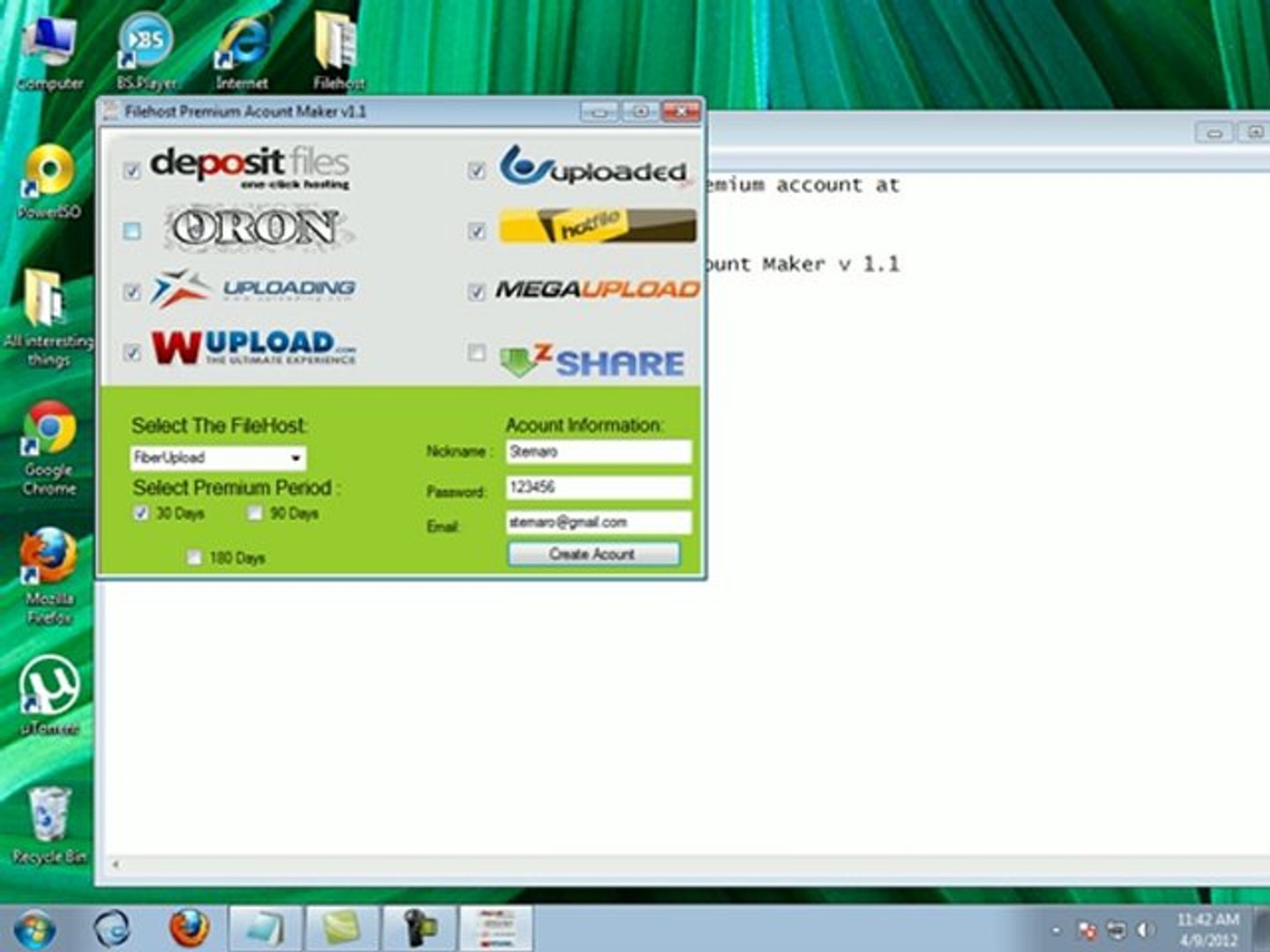The width and height of the screenshot is (1270, 952).
Task: Open the Internet Explorer desktop shortcut
Action: click(x=242, y=51)
